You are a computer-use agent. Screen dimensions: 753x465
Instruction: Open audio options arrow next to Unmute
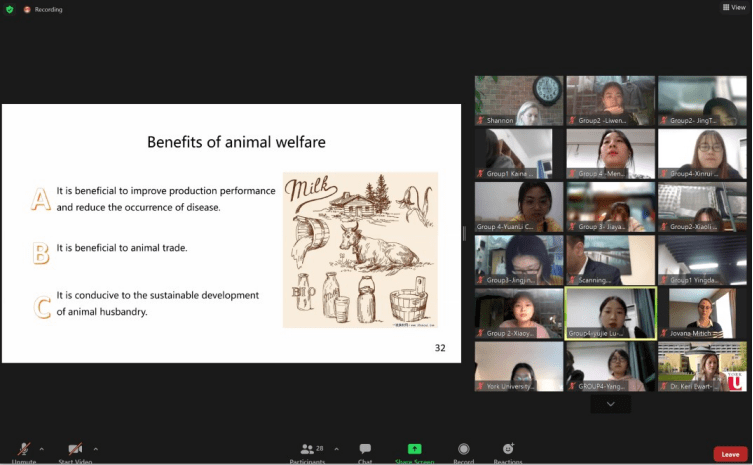(x=43, y=448)
